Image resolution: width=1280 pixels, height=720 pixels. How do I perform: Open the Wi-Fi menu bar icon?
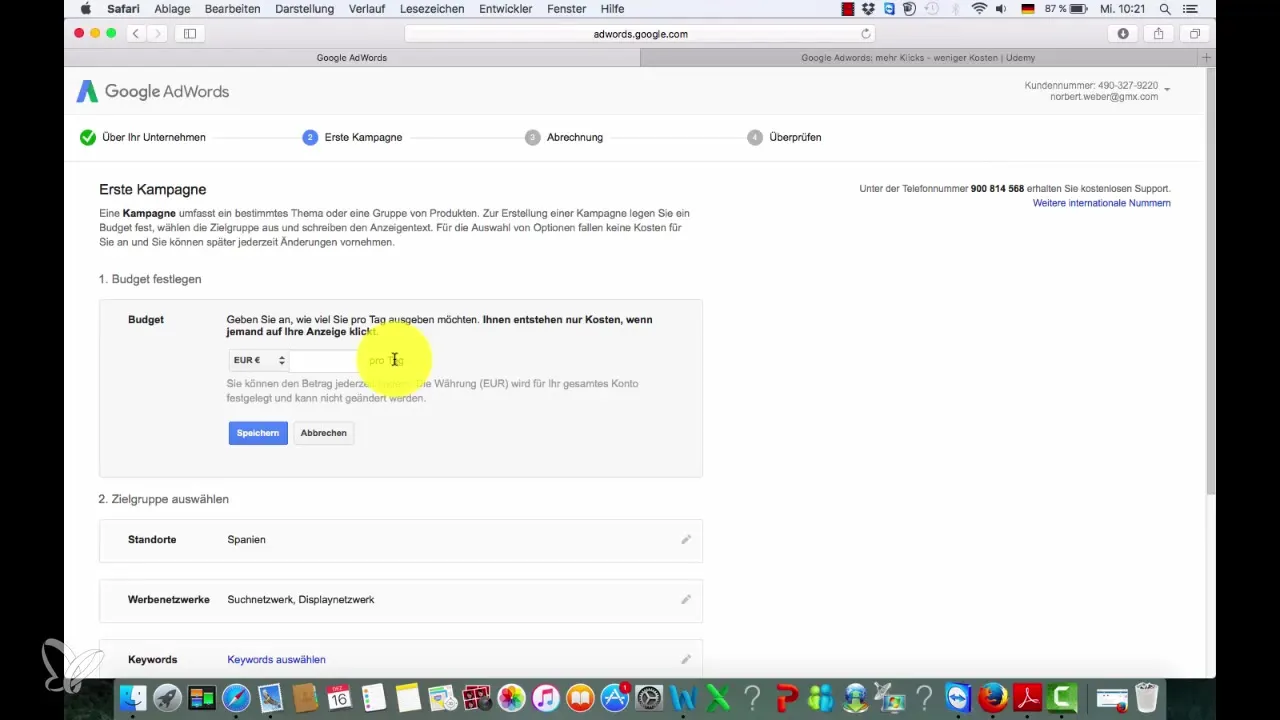(x=979, y=9)
